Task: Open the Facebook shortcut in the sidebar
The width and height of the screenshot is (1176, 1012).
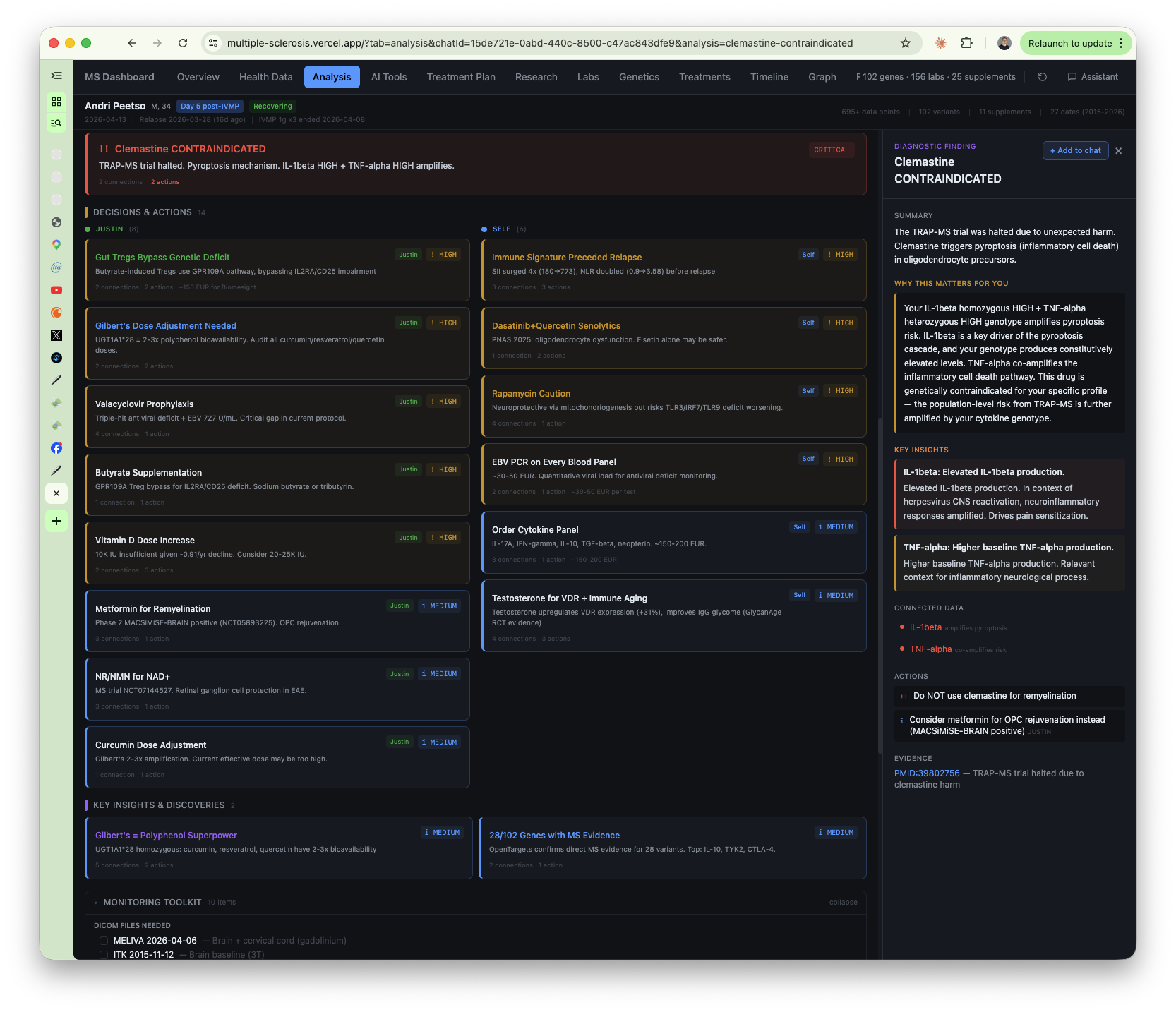Action: 56,448
